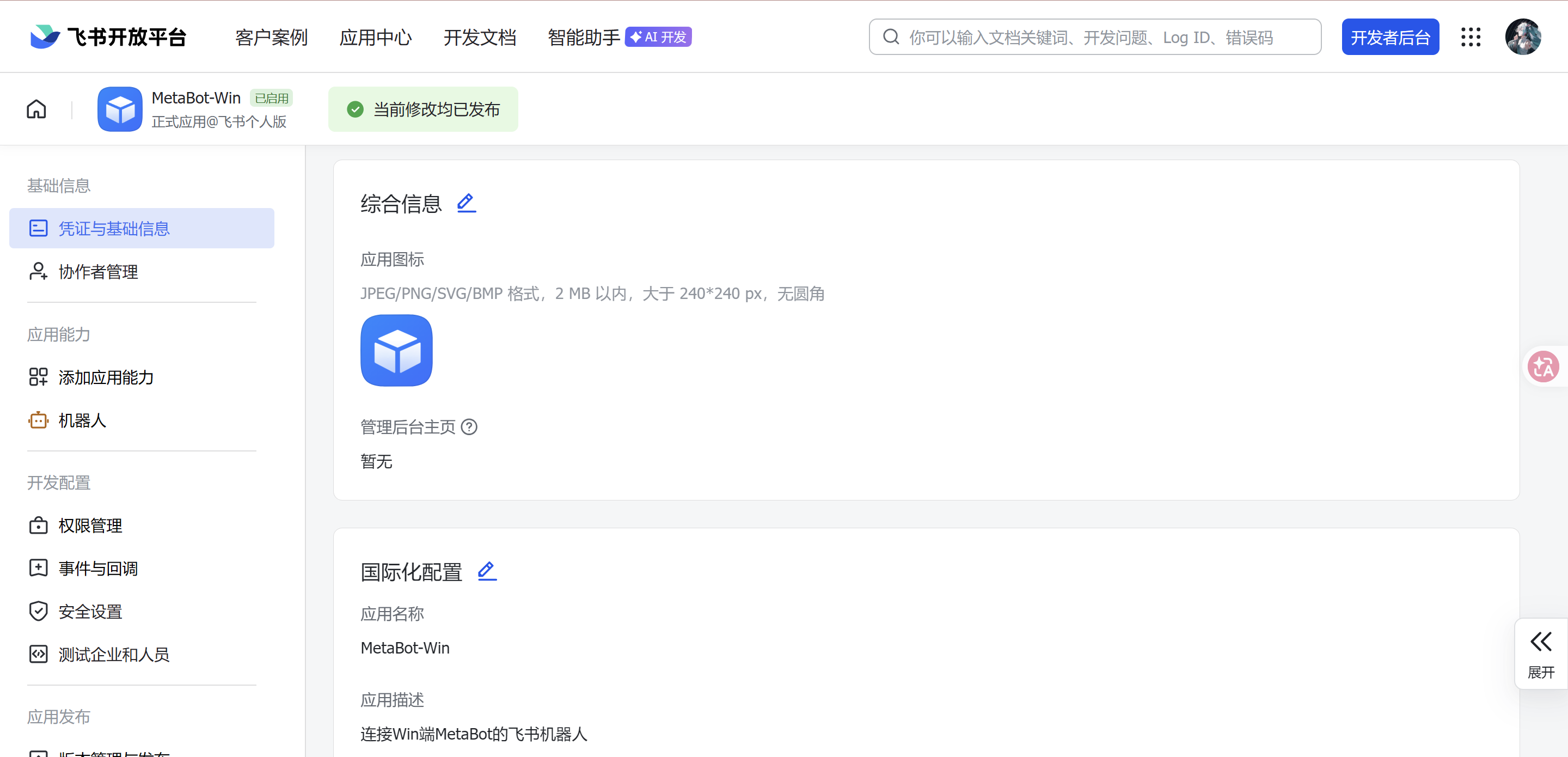Open the 开发文档 top menu

[480, 37]
